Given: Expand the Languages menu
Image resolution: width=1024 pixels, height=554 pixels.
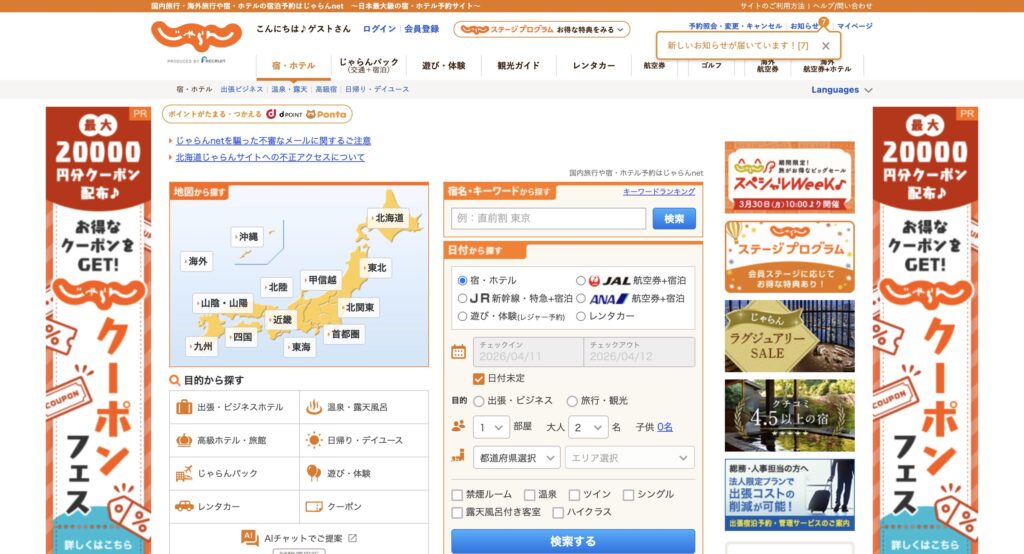Looking at the screenshot, I should point(841,90).
